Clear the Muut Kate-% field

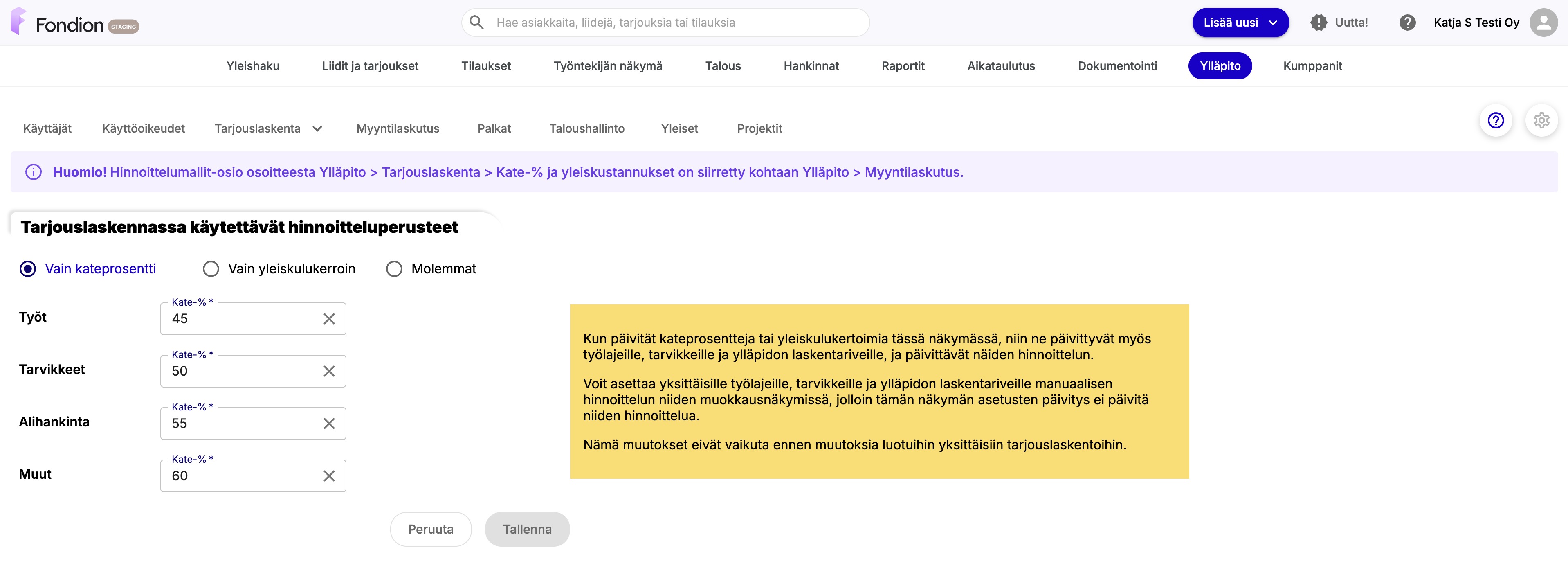tap(329, 476)
